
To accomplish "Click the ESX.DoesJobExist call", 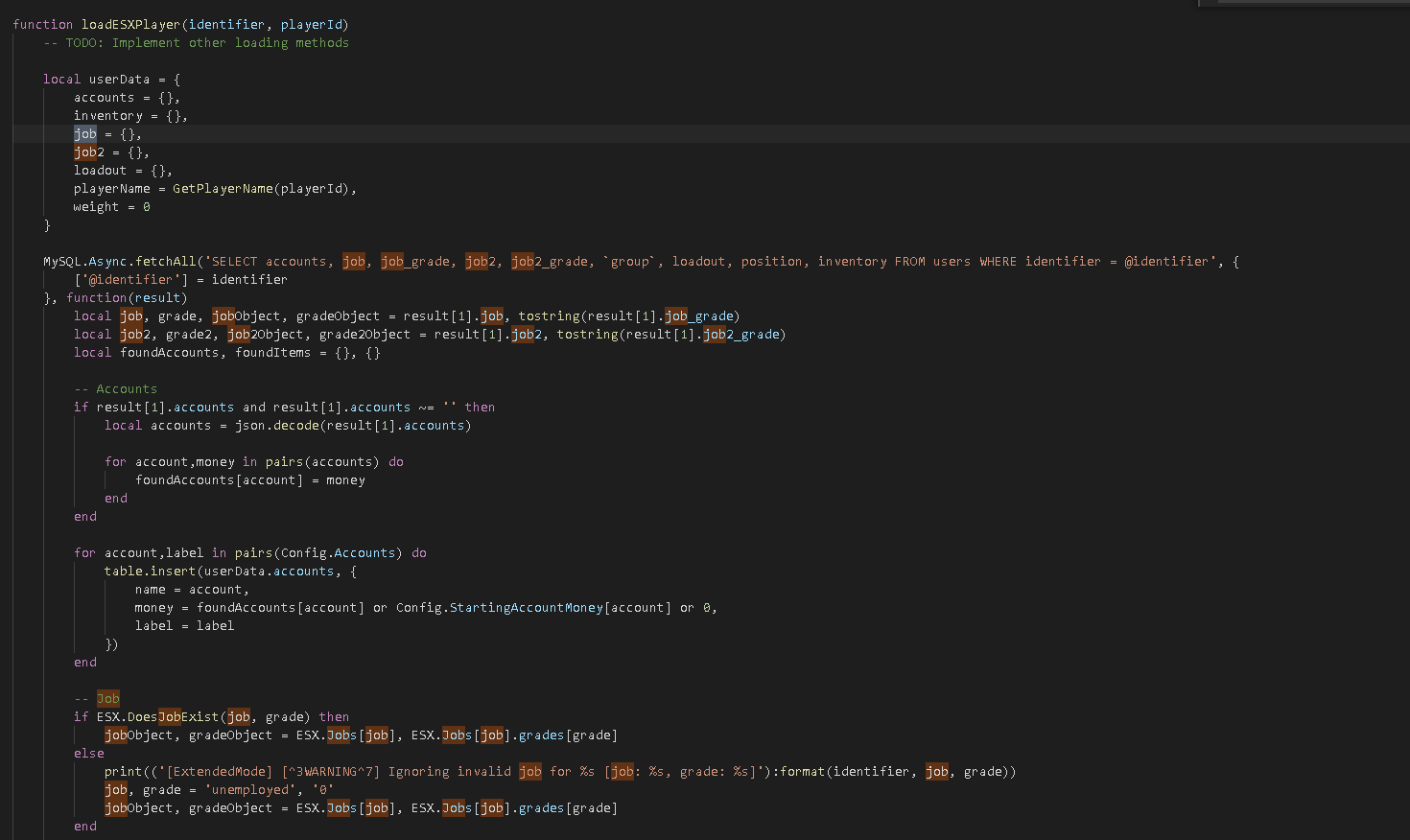I will click(157, 716).
